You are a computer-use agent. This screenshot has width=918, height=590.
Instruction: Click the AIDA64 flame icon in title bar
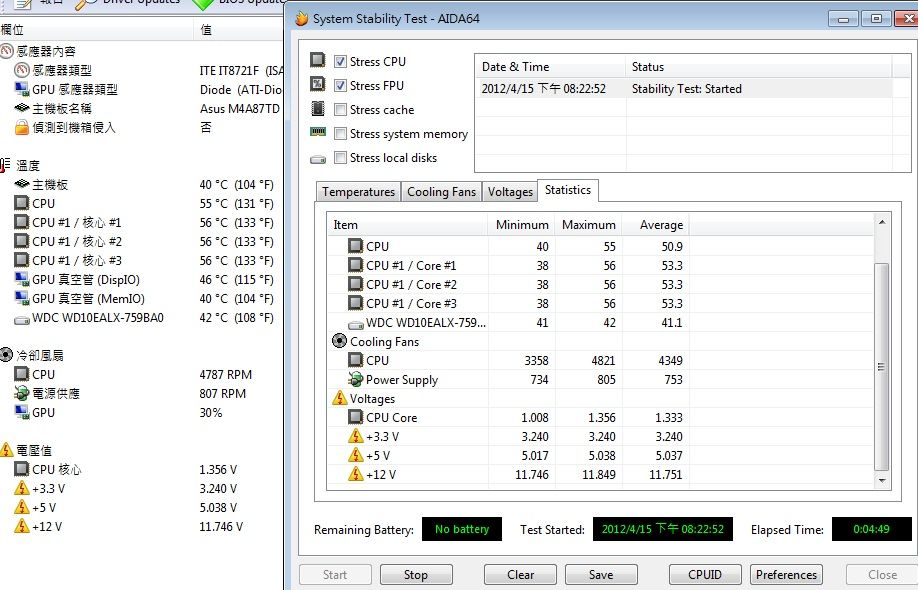[302, 19]
